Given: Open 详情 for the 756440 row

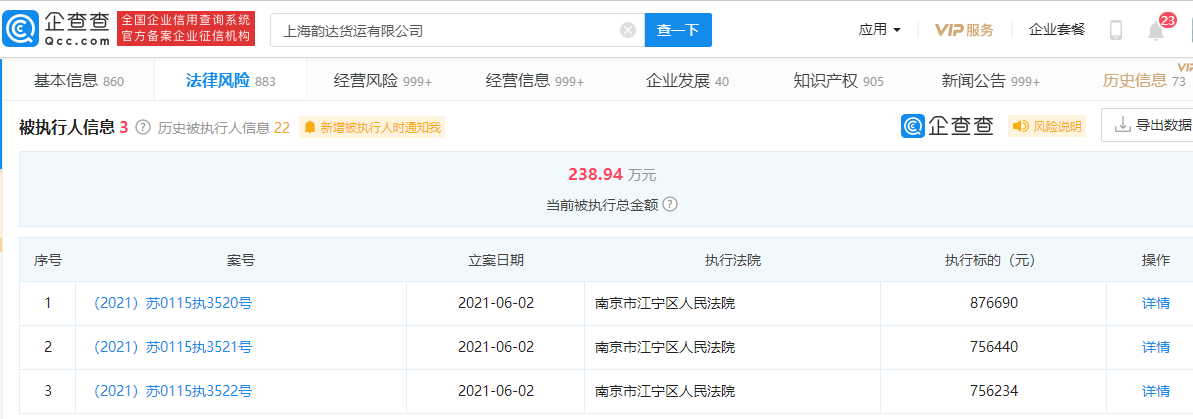Looking at the screenshot, I should pos(1156,347).
